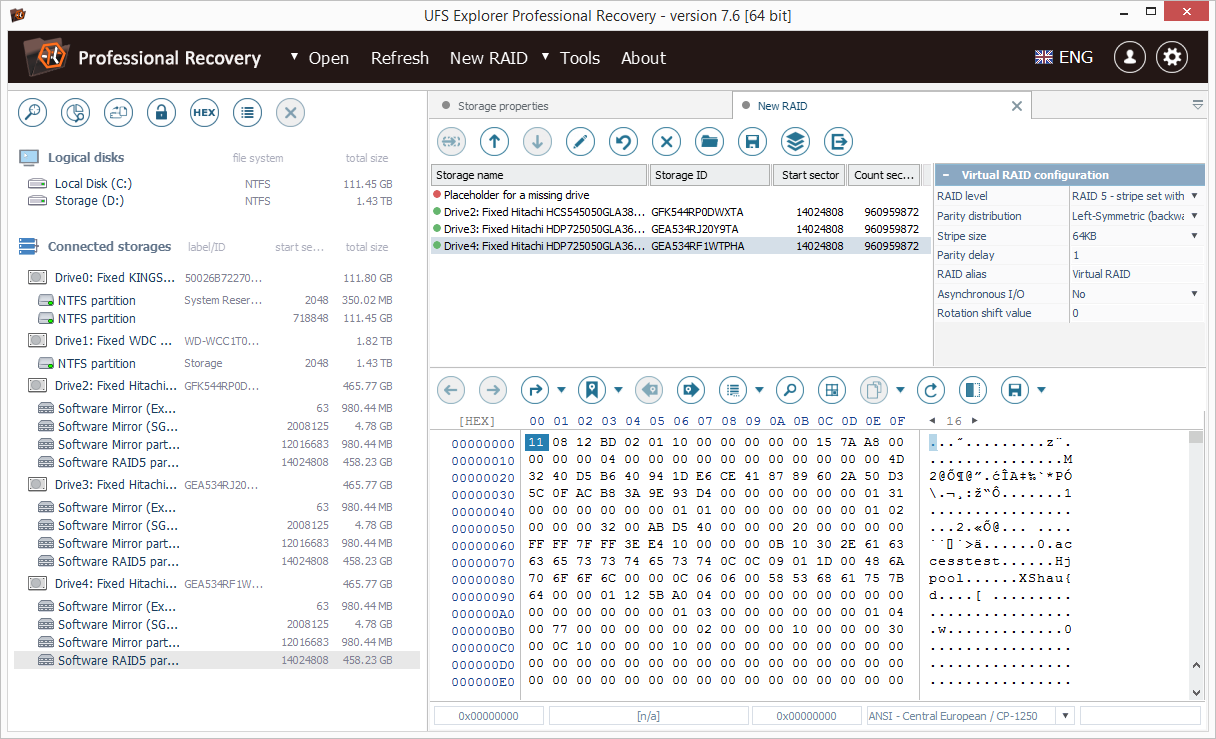Click the magnifier search icon in hex toolbar
Screen dimensions: 1216x739
[790, 390]
